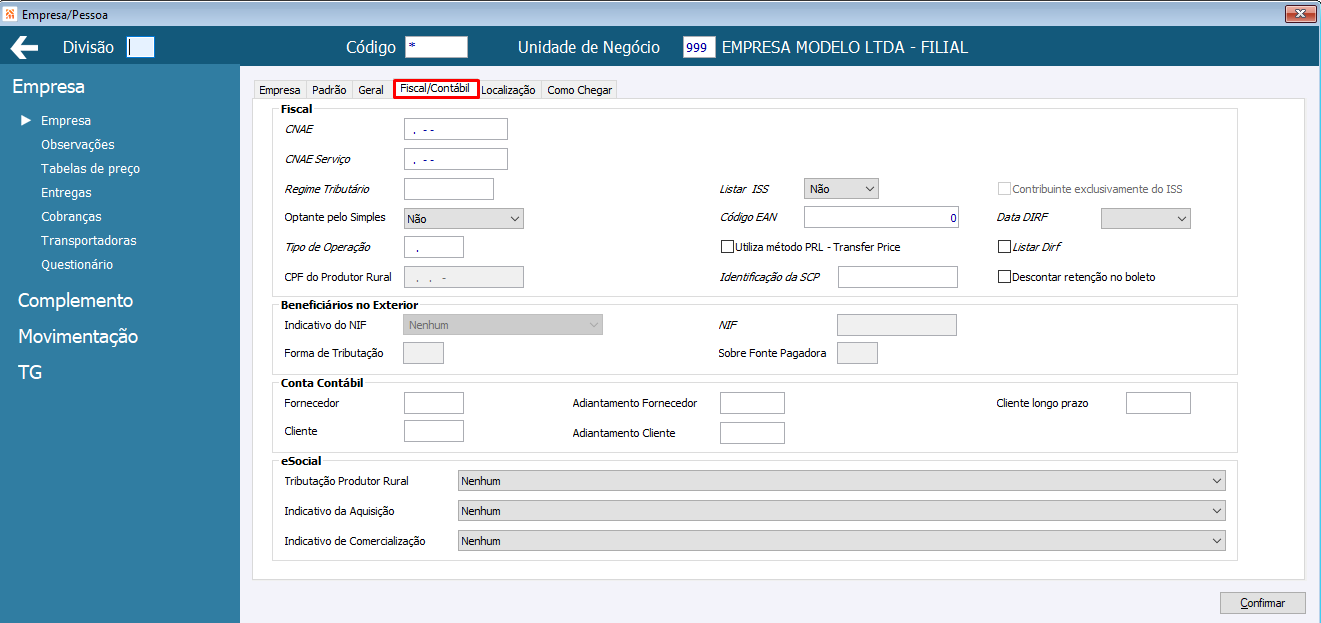
Task: Open the Data DIRF dropdown
Action: [1146, 218]
